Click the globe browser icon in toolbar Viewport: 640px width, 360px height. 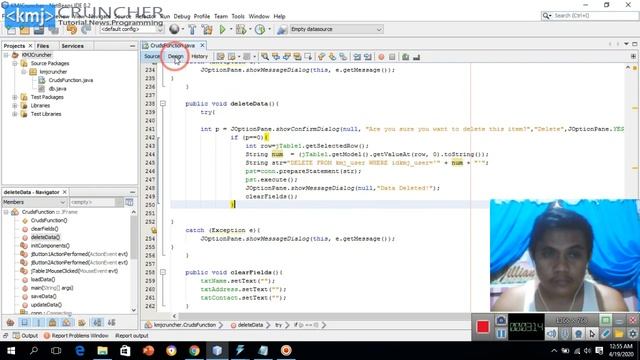(x=174, y=29)
